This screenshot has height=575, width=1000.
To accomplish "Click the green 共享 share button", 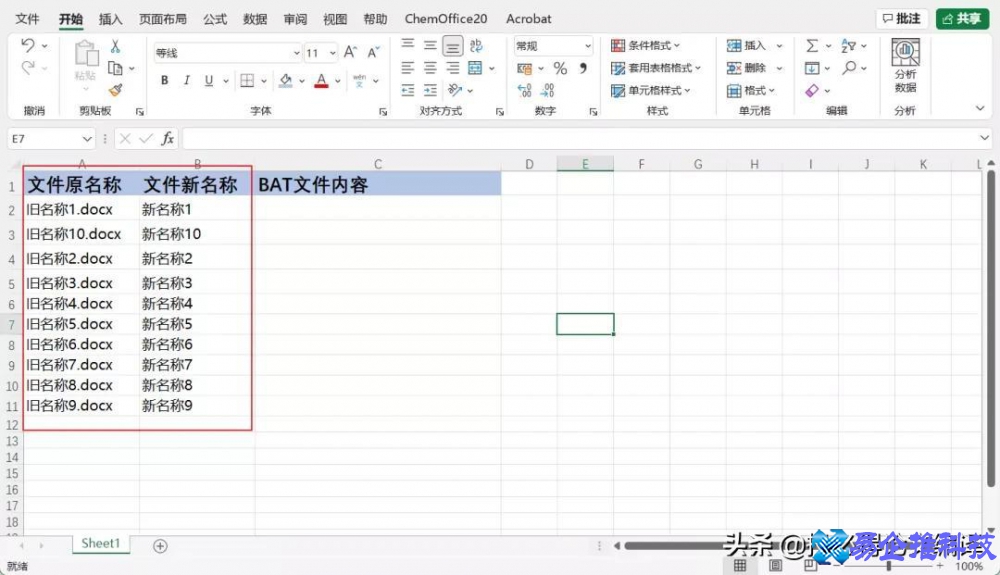I will [962, 18].
